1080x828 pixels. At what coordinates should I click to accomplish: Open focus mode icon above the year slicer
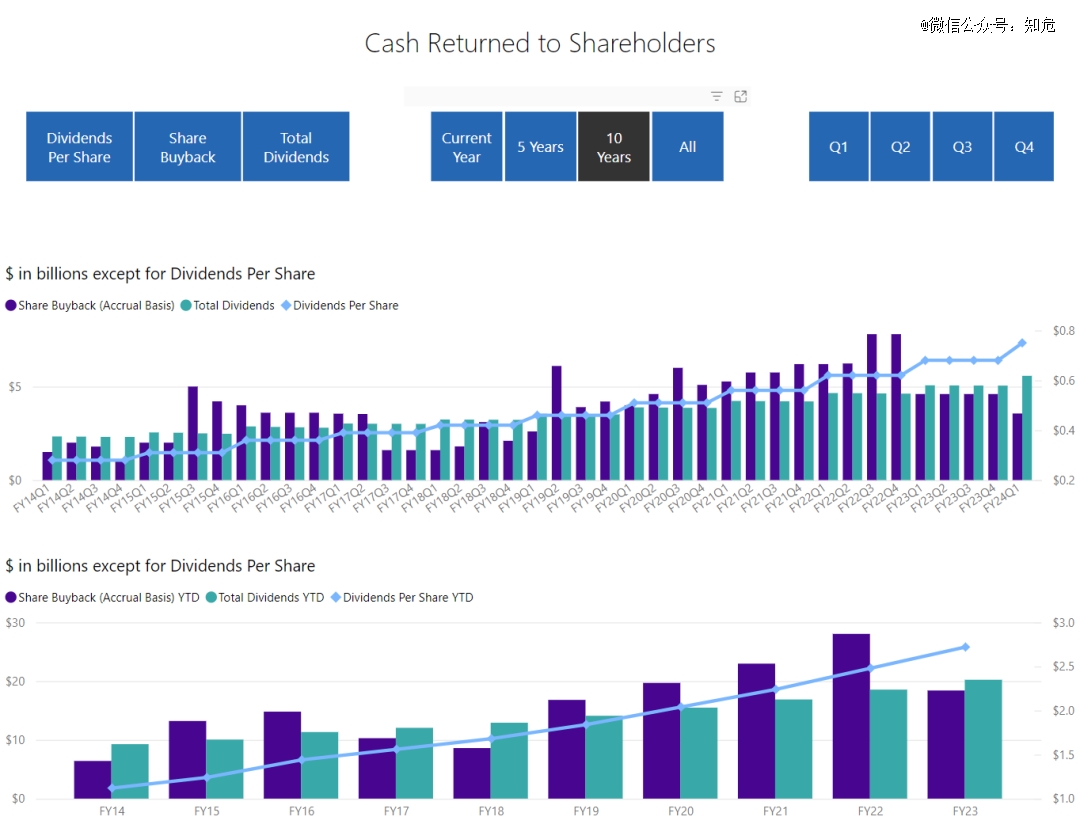click(740, 96)
